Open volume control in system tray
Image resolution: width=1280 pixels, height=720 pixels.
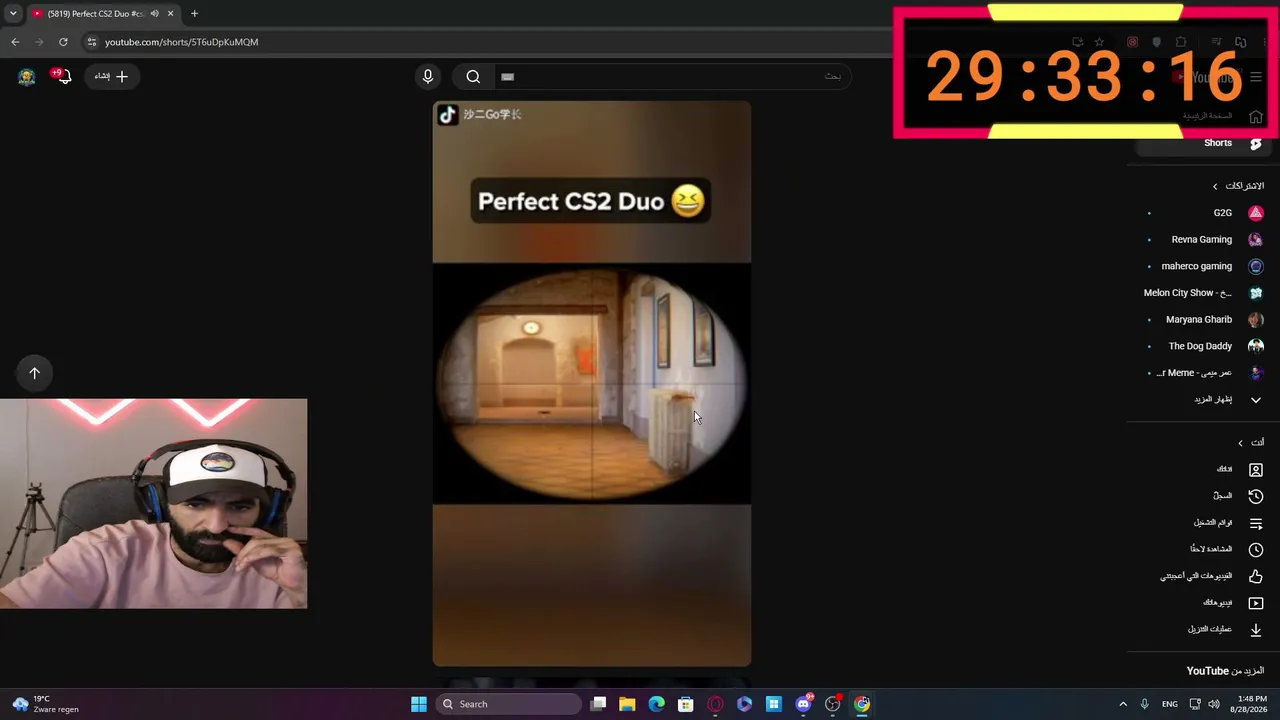pos(1214,704)
